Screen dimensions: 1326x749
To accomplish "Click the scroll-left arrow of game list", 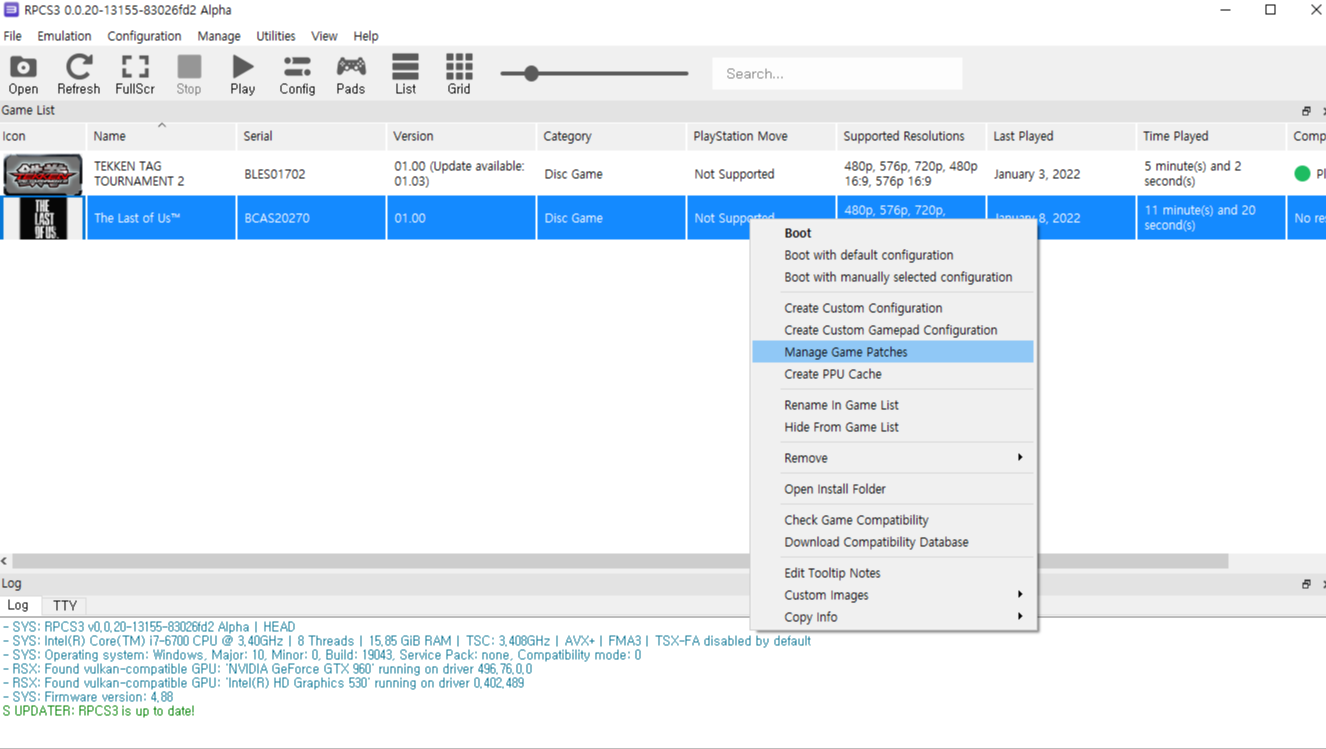I will coord(5,561).
